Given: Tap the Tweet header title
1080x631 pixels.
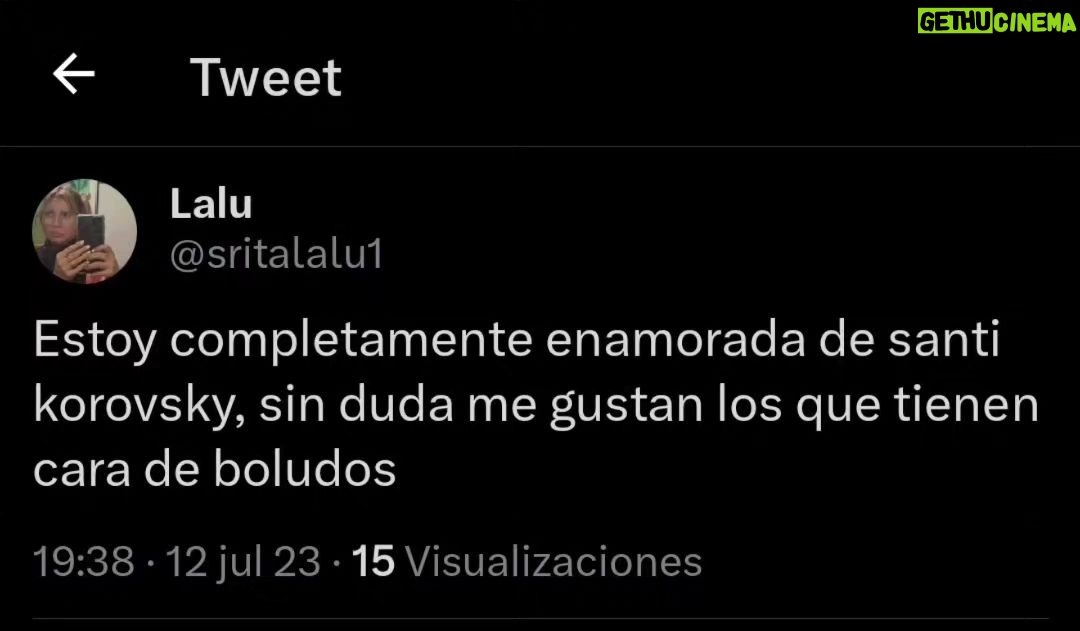Looking at the screenshot, I should [x=266, y=77].
